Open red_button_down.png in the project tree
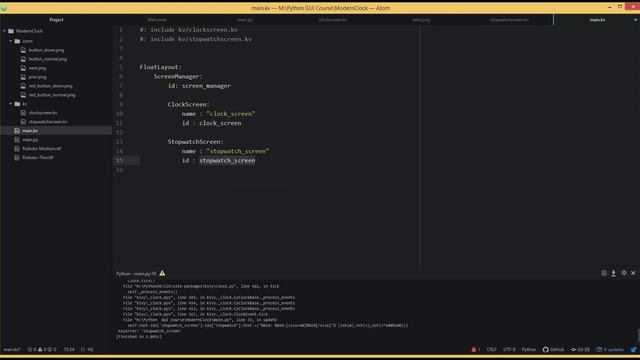This screenshot has height=360, width=640. (51, 86)
